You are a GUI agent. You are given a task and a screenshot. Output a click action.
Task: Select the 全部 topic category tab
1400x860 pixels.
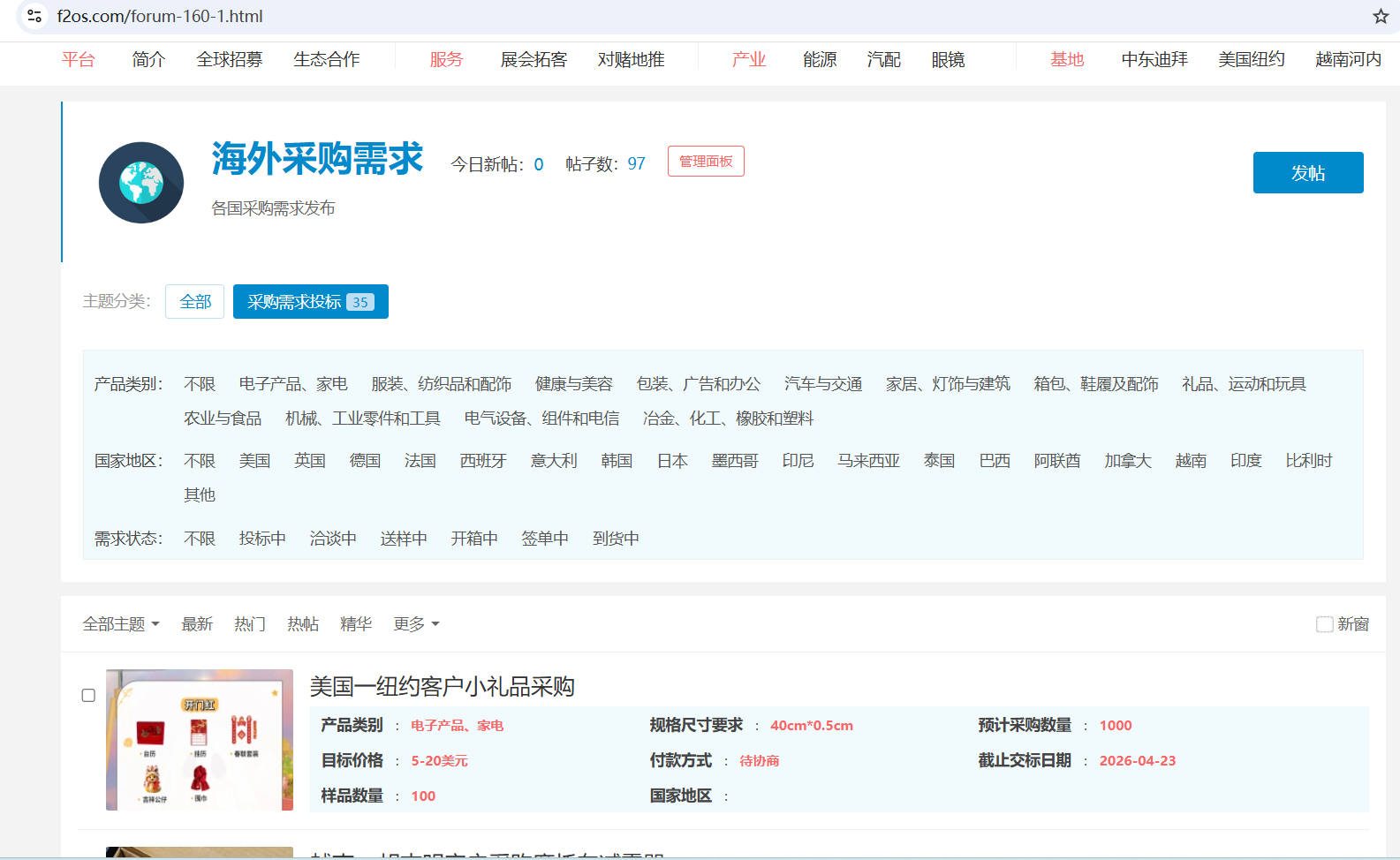click(195, 302)
